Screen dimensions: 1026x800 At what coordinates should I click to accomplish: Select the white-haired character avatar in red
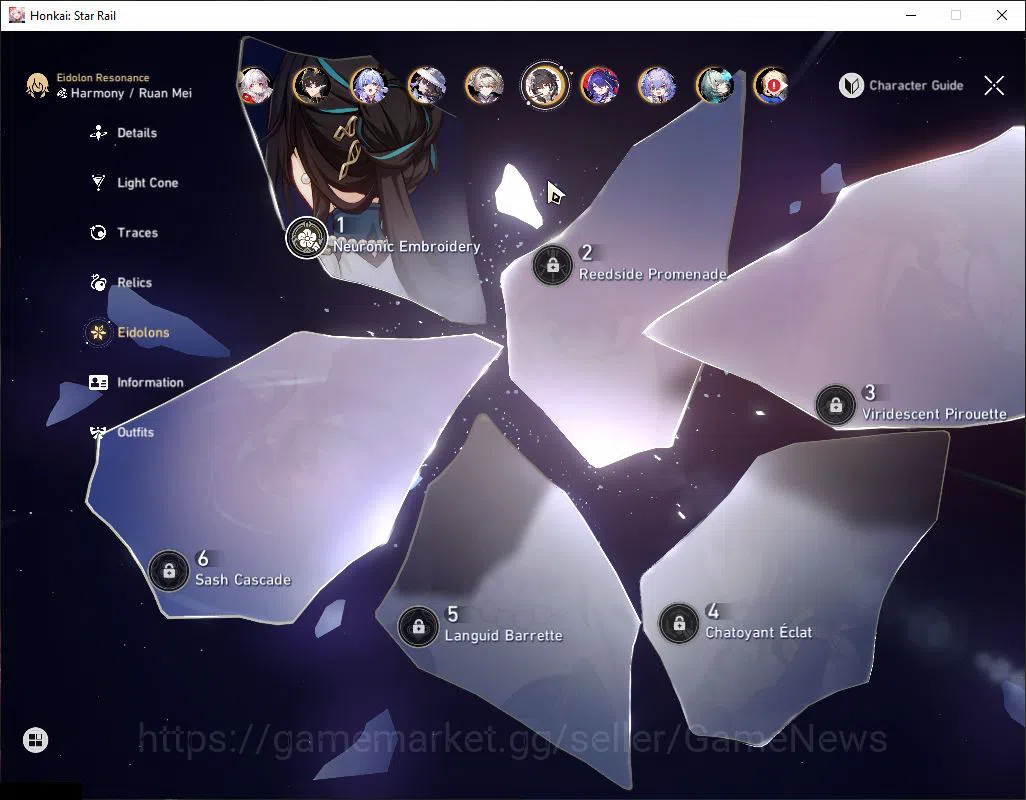255,86
